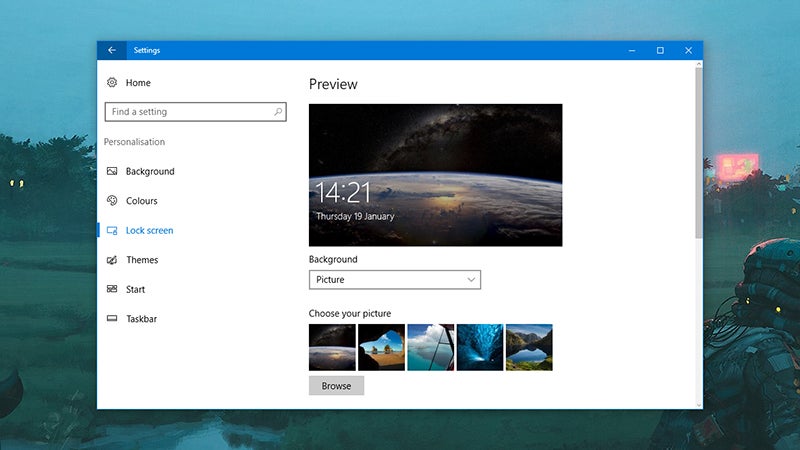Click the Taskbar icon in sidebar
The image size is (800, 450).
112,318
